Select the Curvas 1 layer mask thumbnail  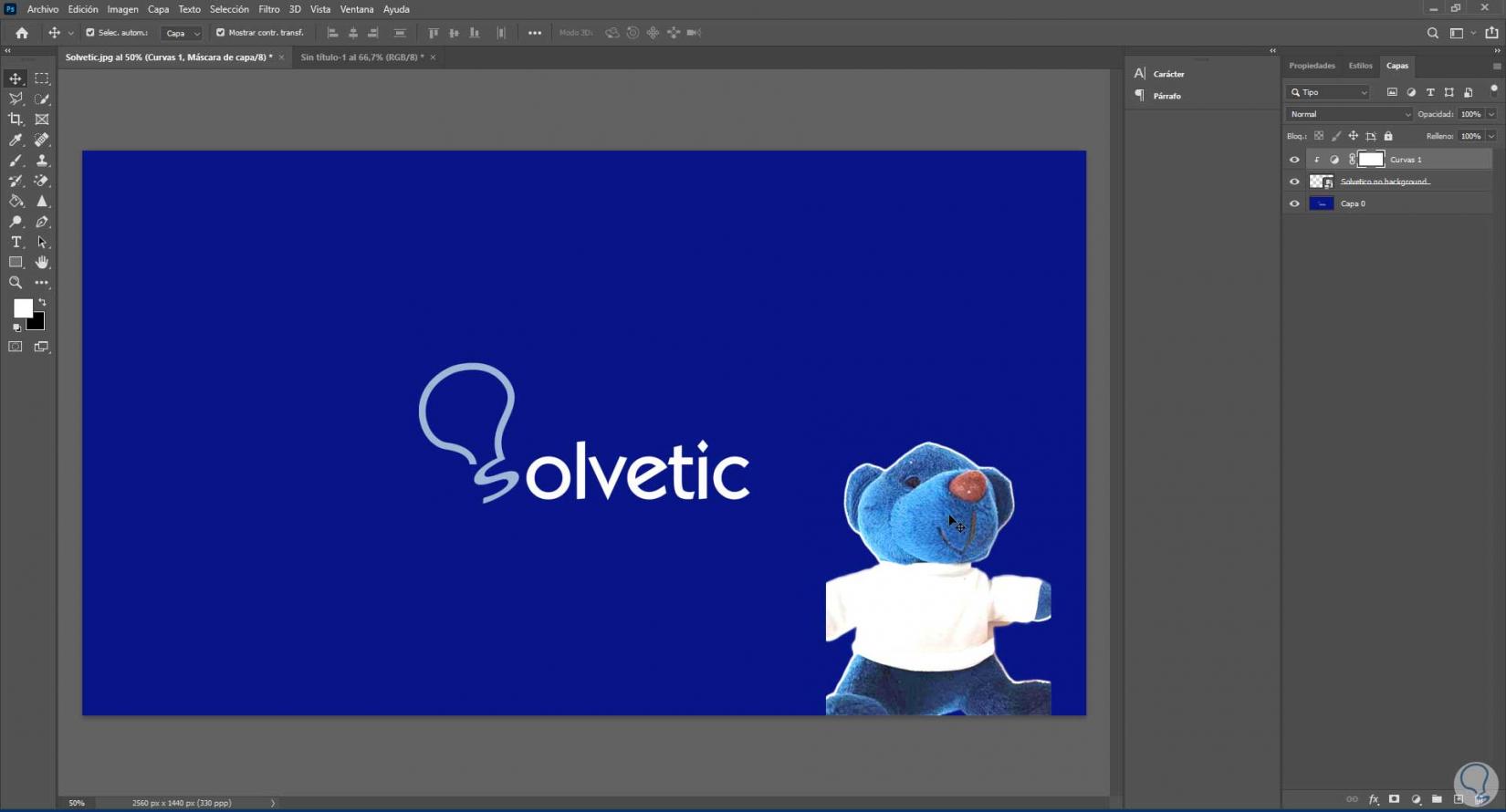(1371, 160)
